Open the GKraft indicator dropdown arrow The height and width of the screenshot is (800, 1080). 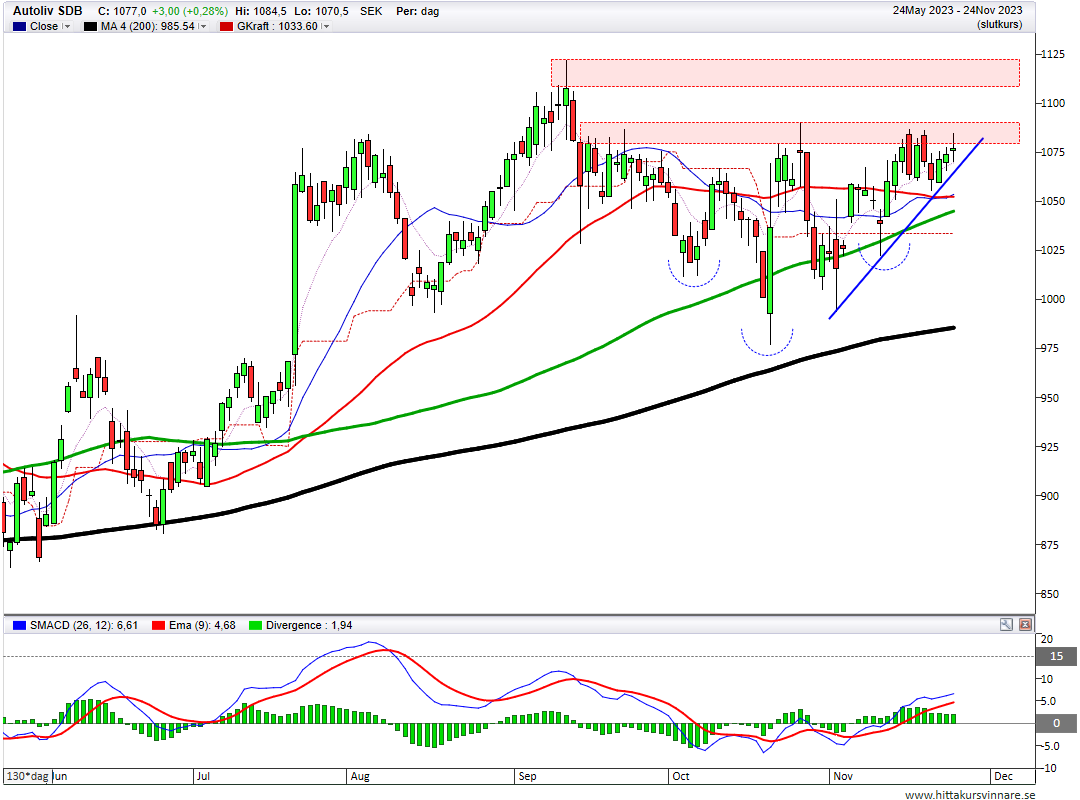coord(325,26)
